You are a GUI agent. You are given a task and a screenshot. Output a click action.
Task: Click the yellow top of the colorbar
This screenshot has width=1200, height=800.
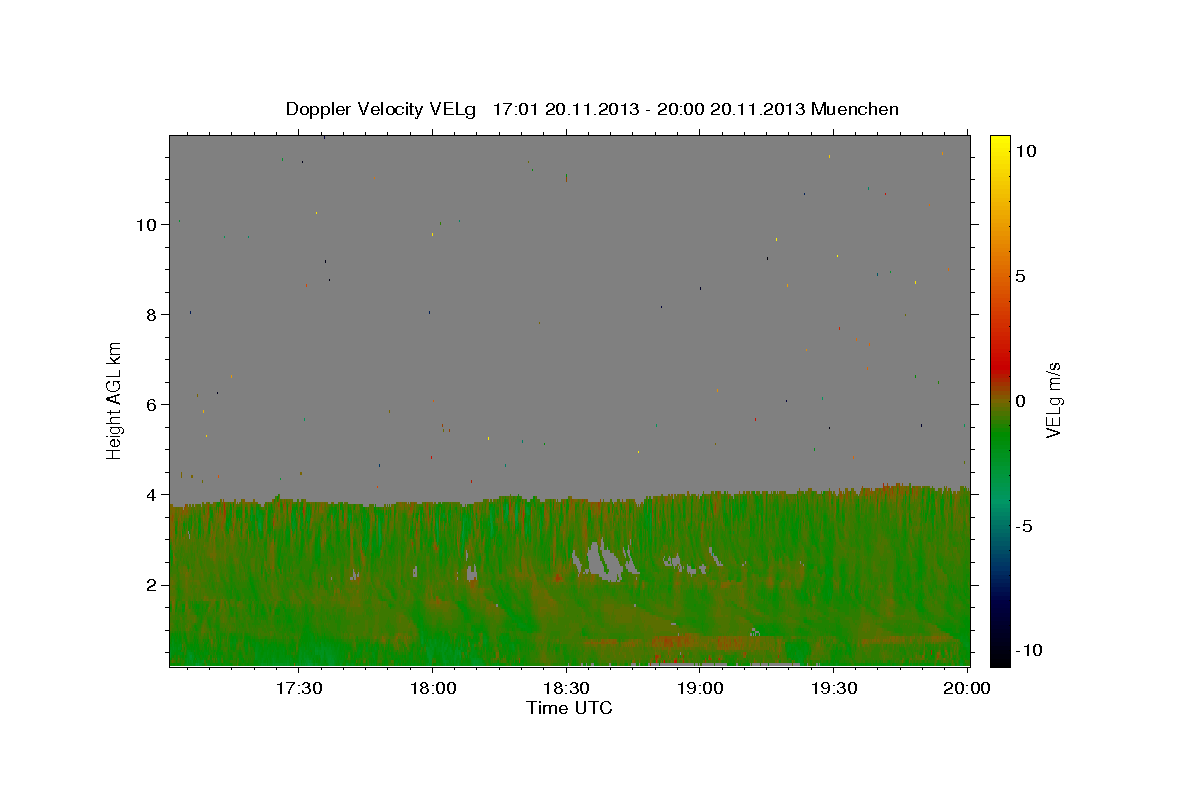[x=1000, y=145]
